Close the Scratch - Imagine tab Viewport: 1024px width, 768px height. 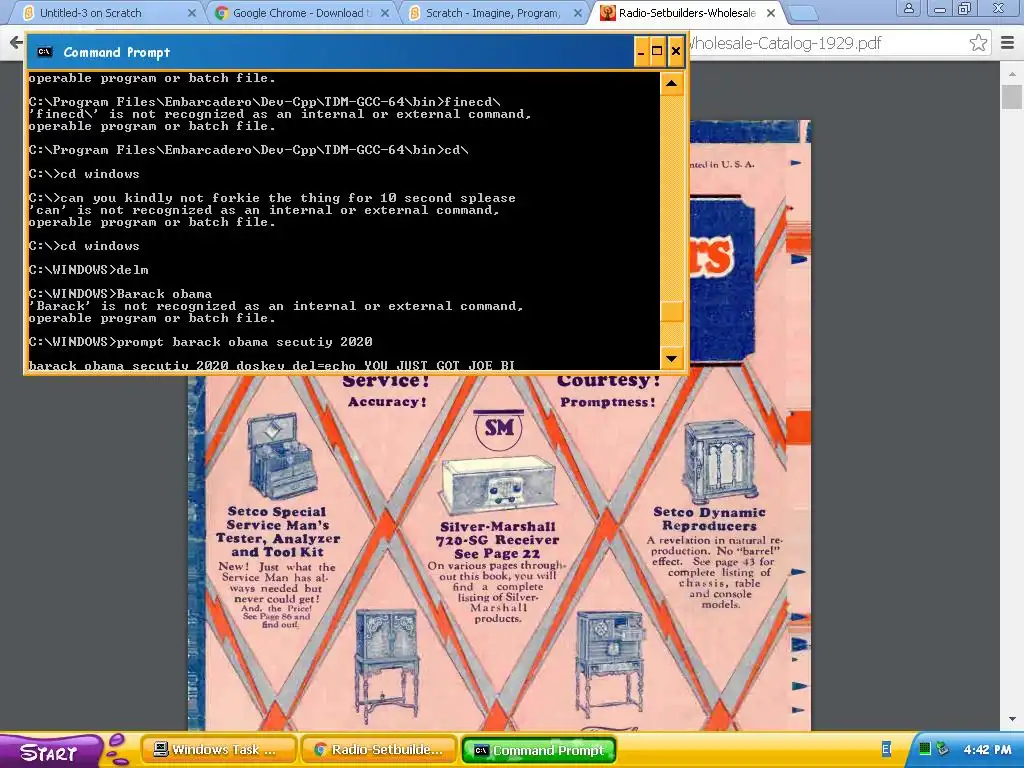[x=578, y=13]
